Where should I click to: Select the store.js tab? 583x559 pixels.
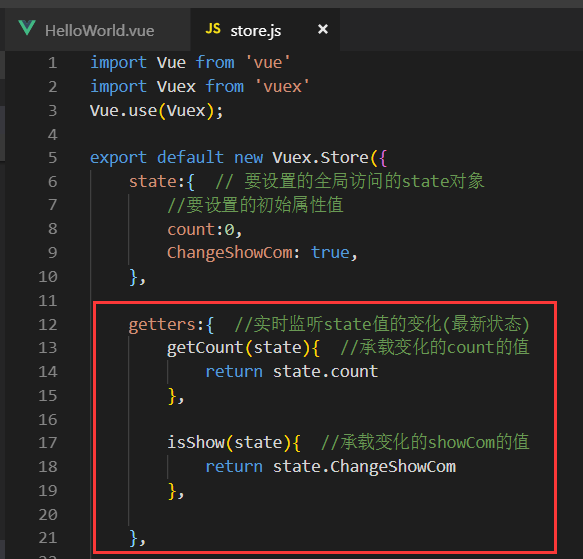(265, 30)
